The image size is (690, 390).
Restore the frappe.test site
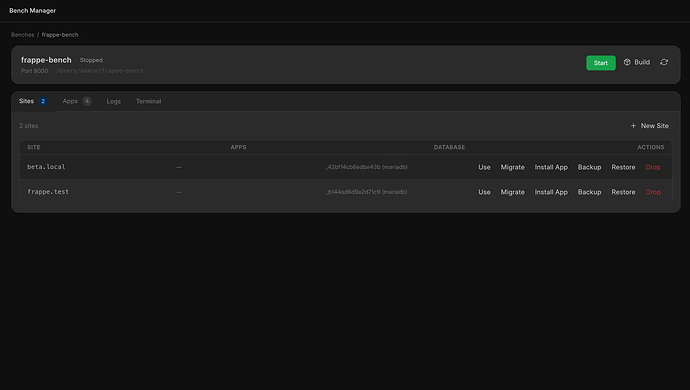click(623, 192)
